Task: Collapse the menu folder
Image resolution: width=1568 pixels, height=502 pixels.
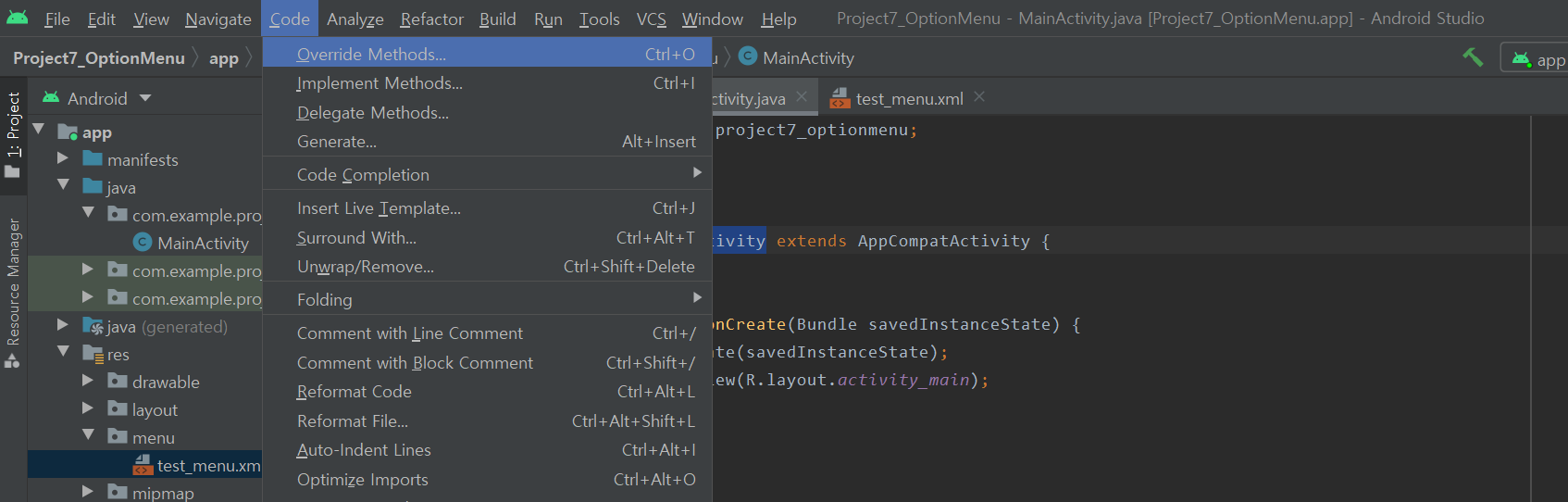Action: [x=88, y=435]
